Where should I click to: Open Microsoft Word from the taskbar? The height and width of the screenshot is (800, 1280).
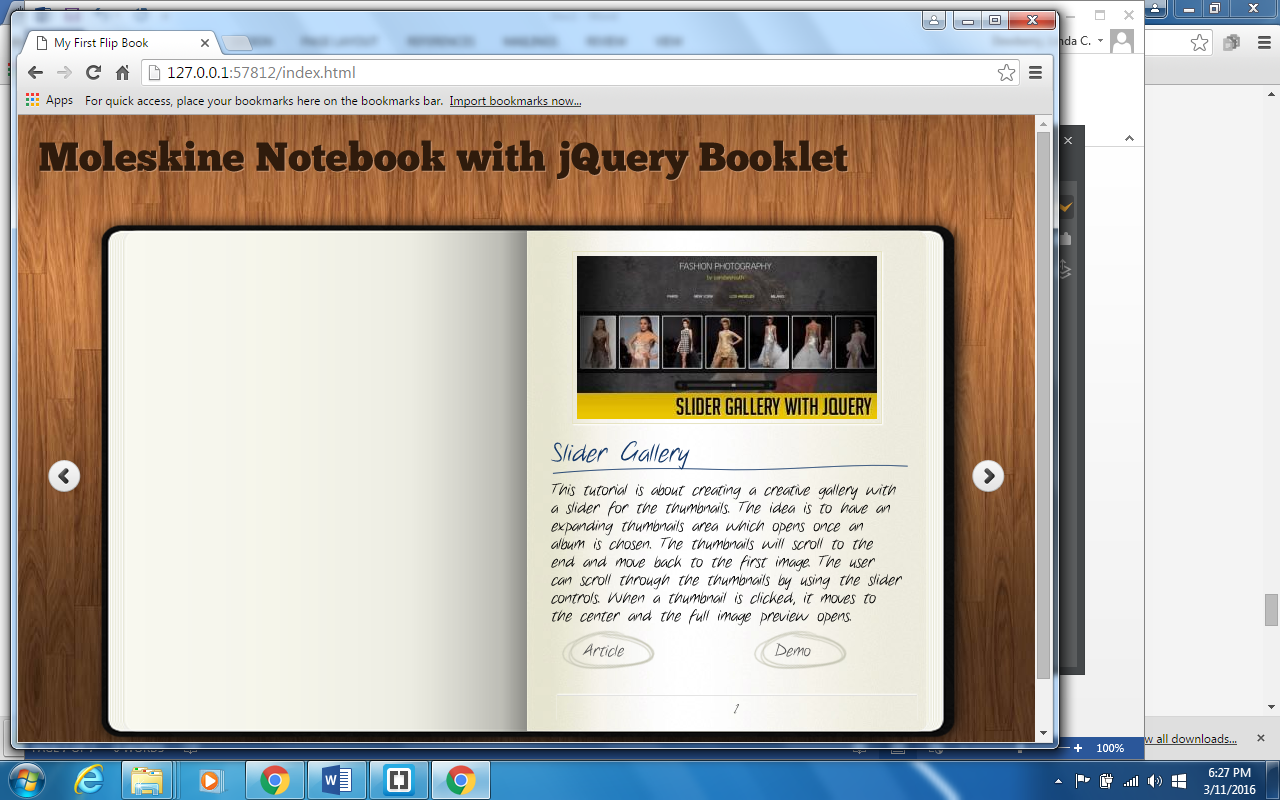point(336,780)
